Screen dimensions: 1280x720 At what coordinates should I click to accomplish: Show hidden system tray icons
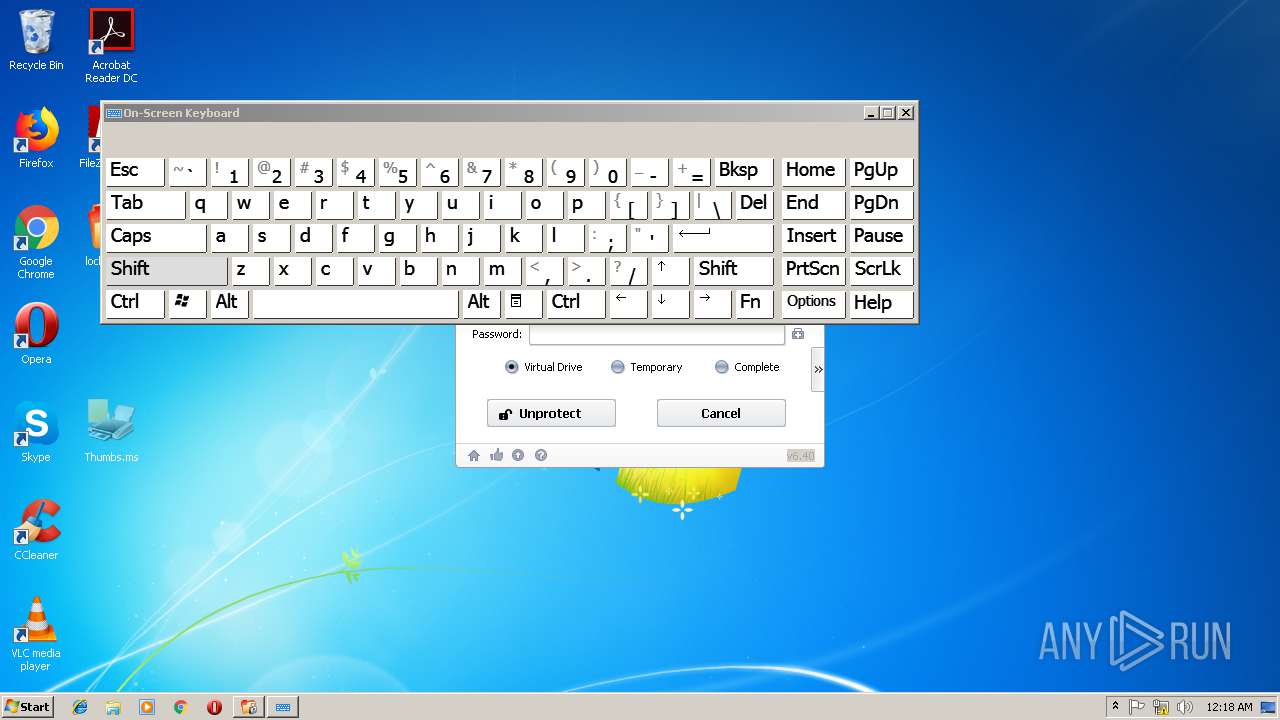click(1115, 707)
